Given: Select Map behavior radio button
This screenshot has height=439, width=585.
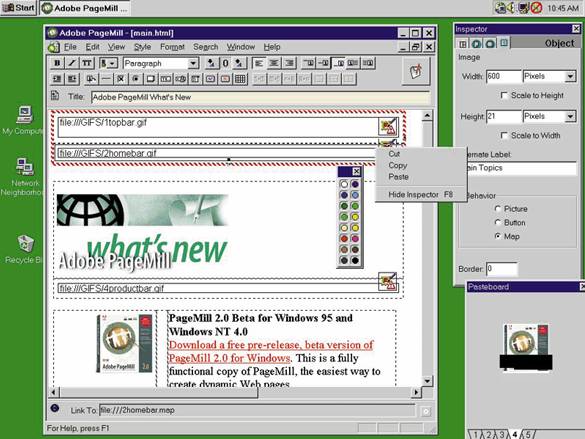Looking at the screenshot, I should [x=497, y=236].
